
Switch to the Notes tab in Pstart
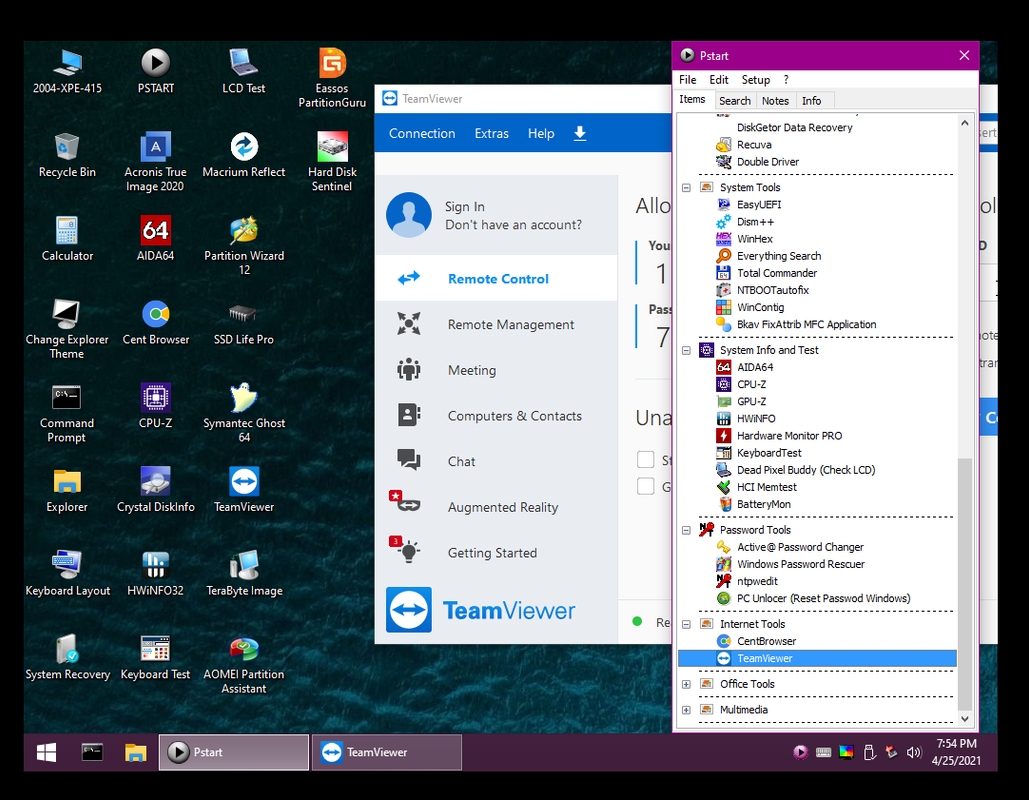pyautogui.click(x=775, y=100)
